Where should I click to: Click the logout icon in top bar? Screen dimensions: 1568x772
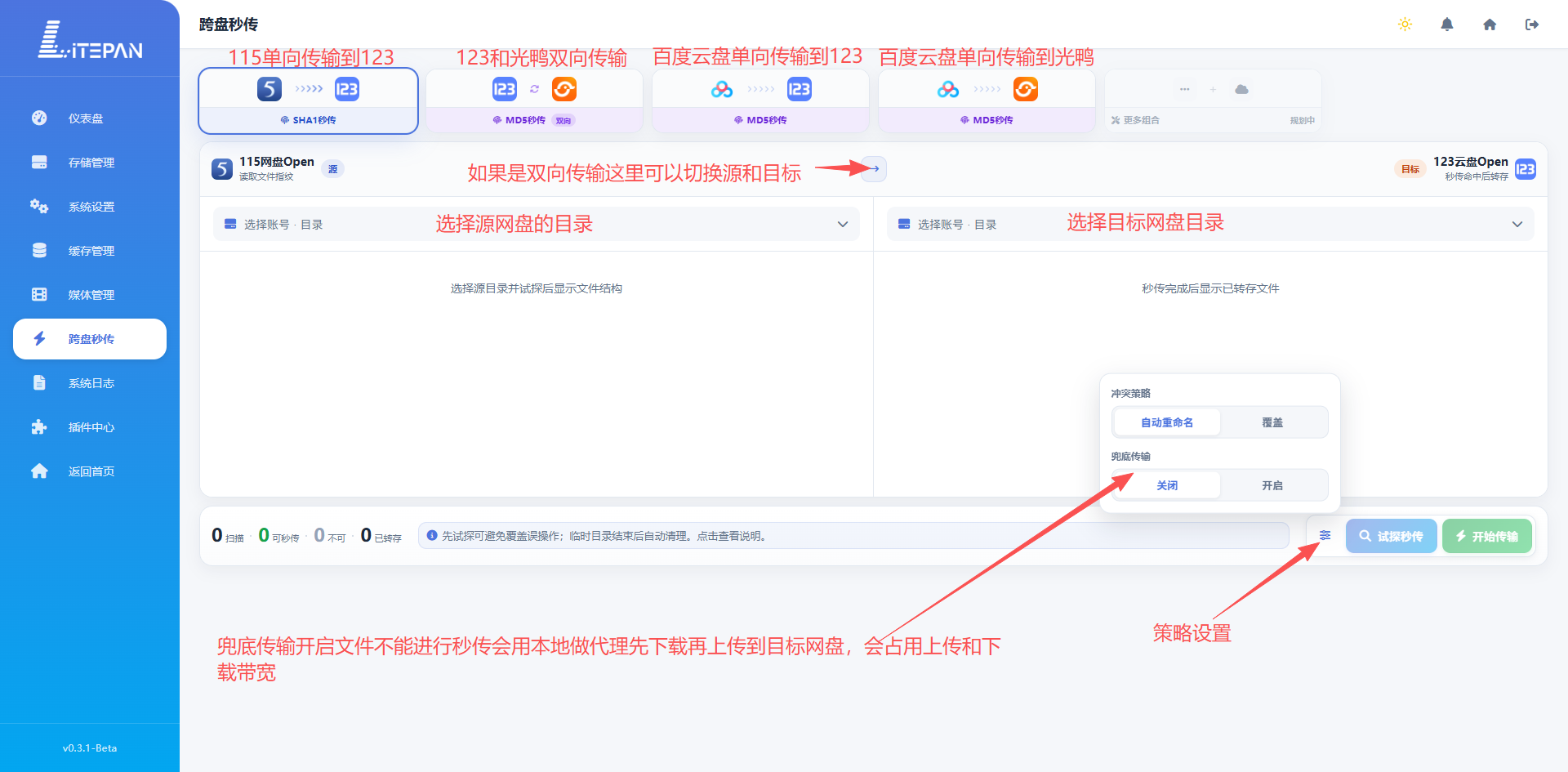coord(1532,25)
